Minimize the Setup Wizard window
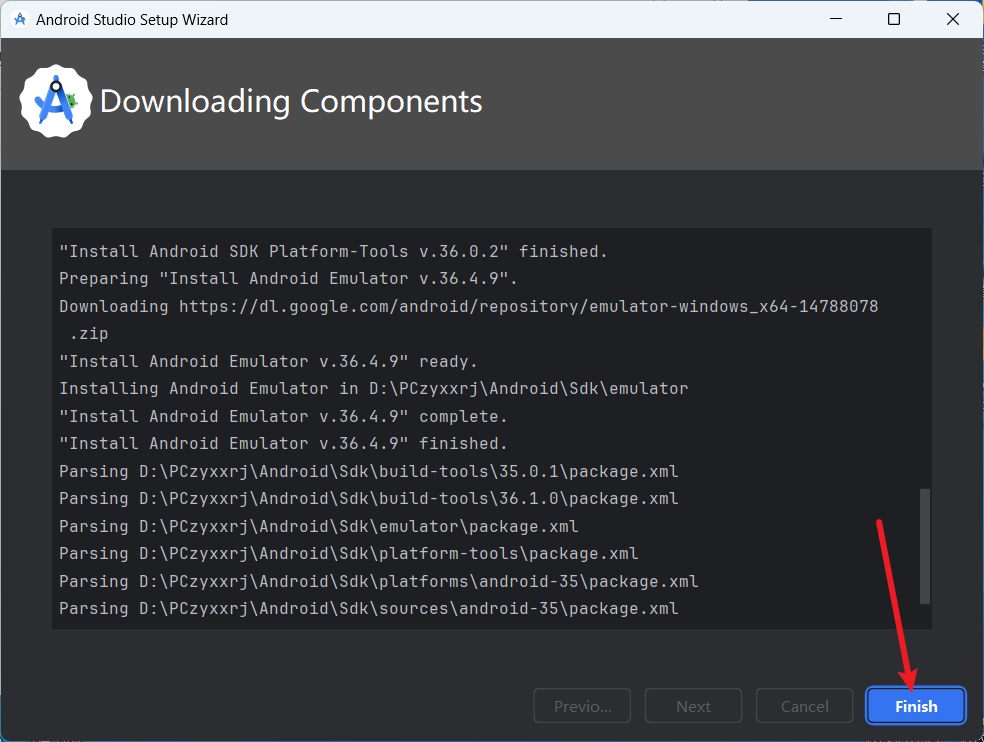984x742 pixels. pyautogui.click(x=836, y=19)
